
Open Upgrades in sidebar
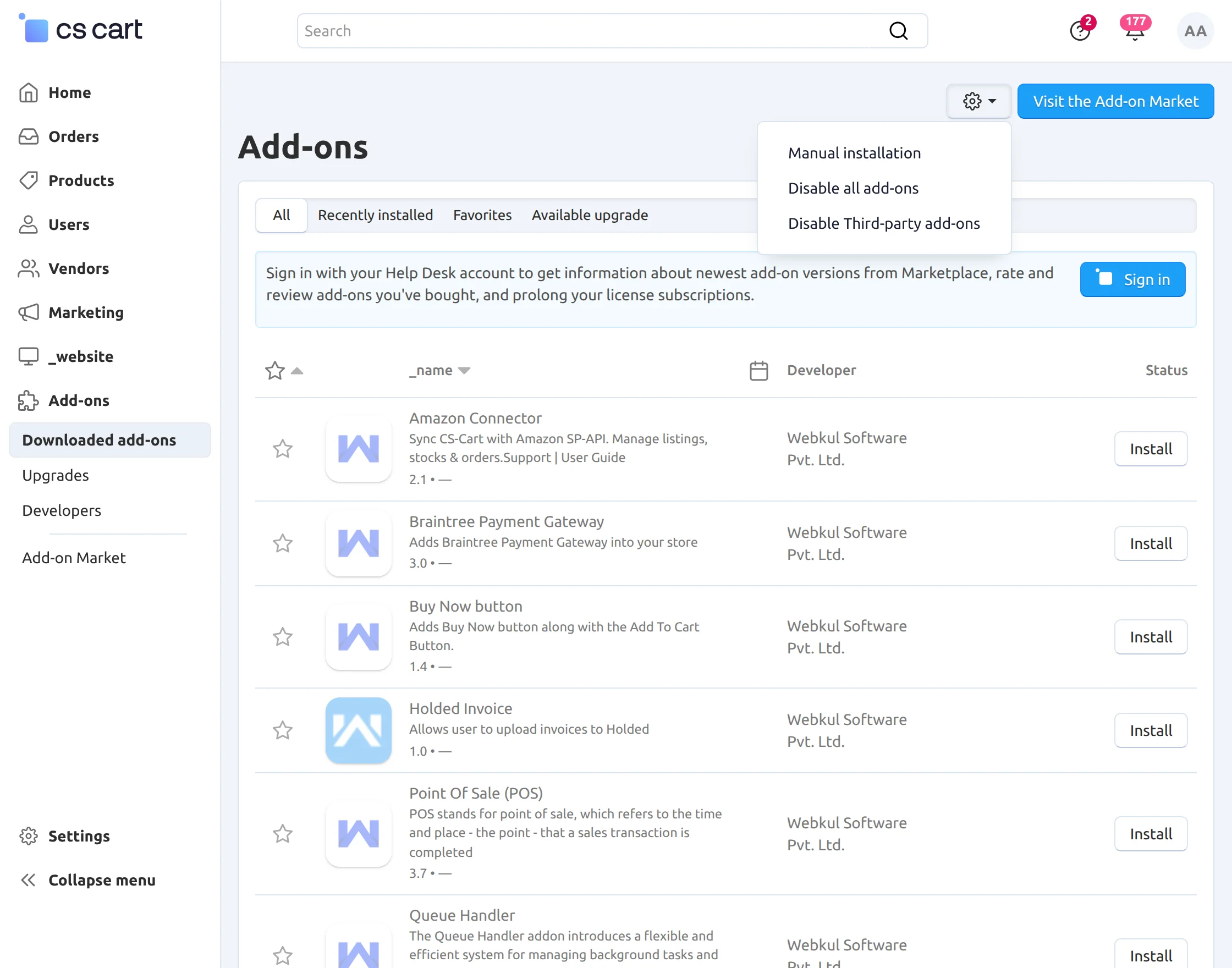point(56,476)
